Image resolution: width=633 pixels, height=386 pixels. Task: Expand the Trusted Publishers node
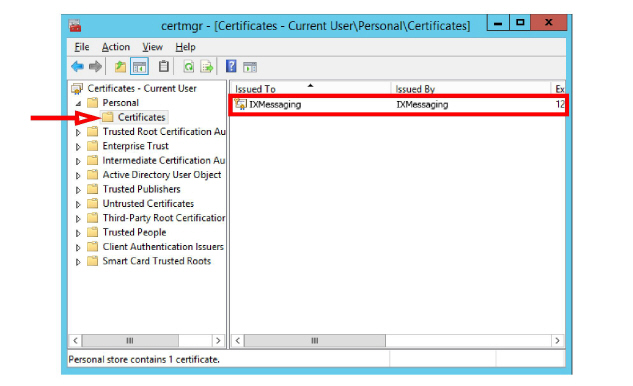tap(78, 190)
